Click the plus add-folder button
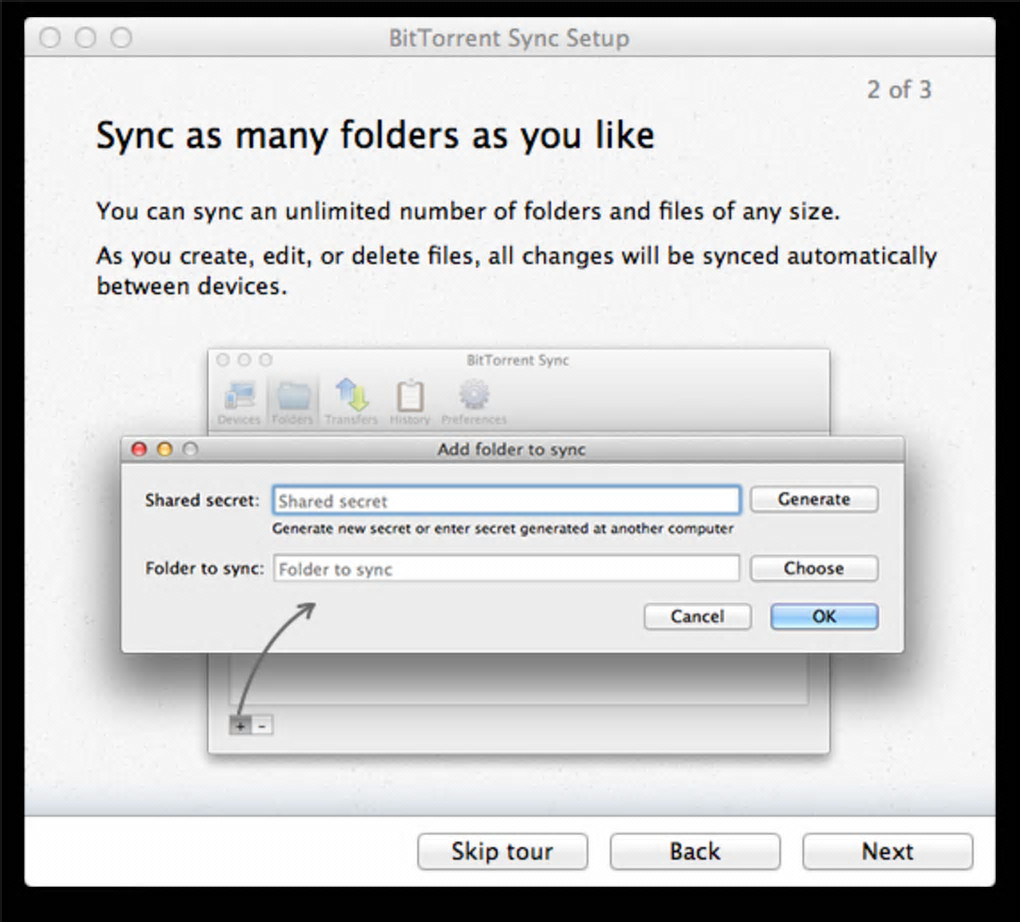Screen dimensions: 1020x922 240,725
